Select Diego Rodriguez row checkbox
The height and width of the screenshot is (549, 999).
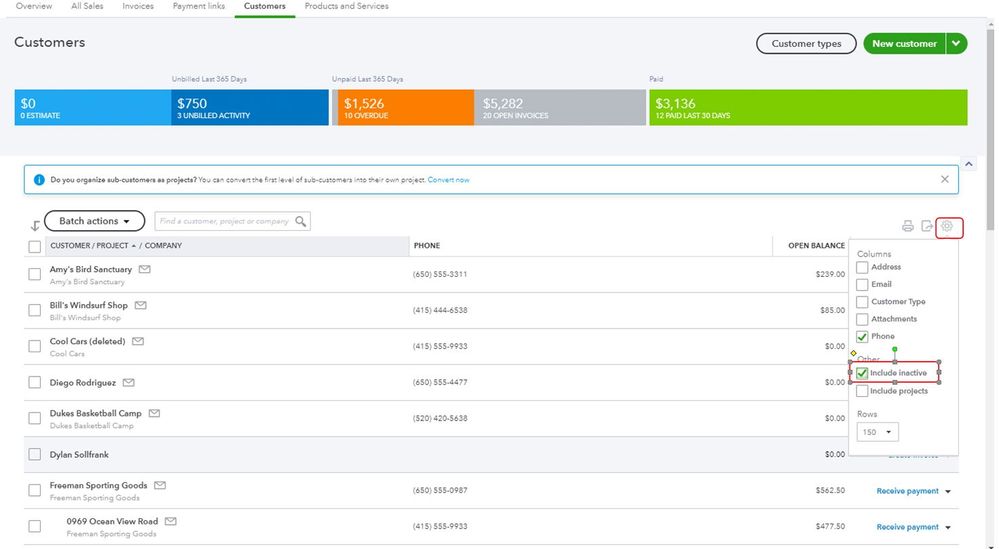[34, 382]
